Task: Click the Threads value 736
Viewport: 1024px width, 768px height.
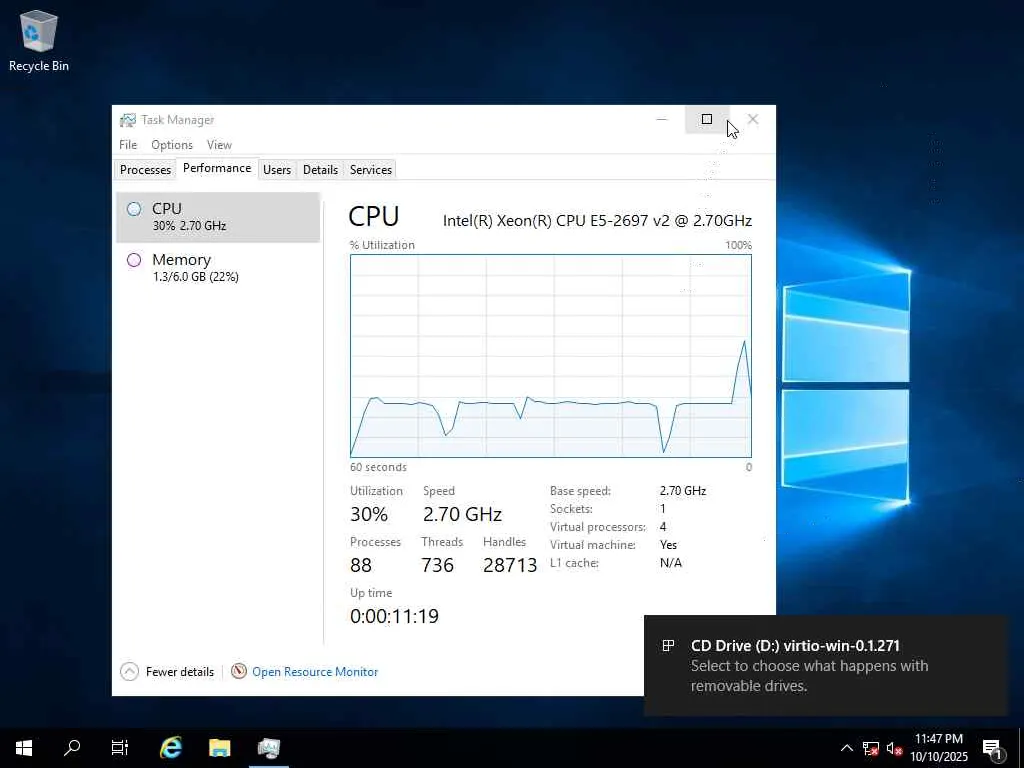Action: 438,565
